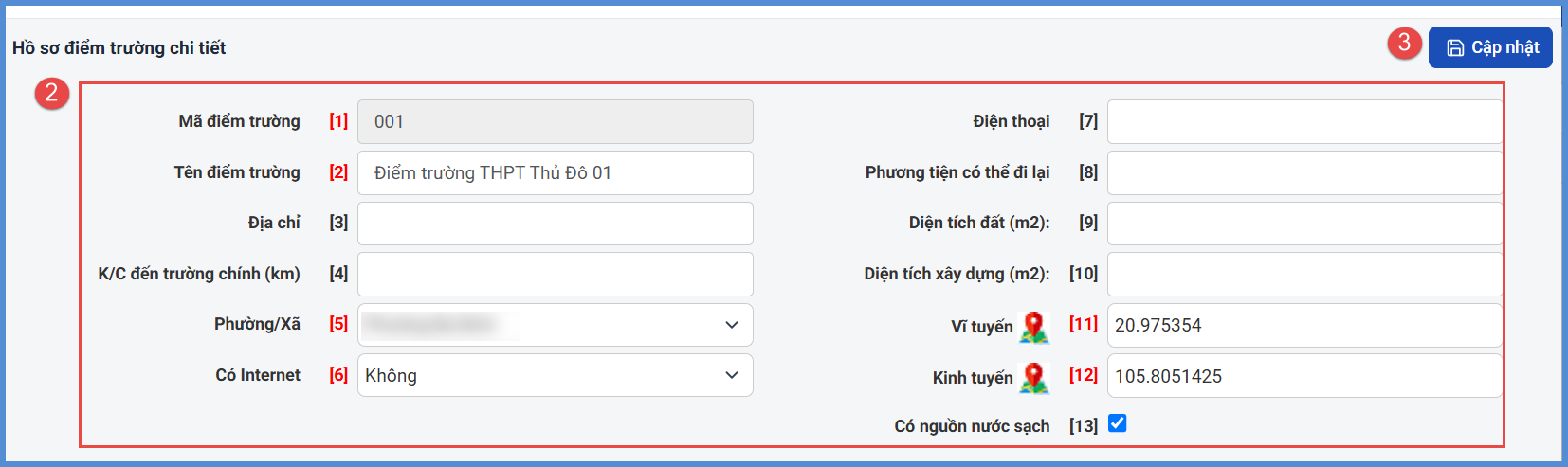This screenshot has height=467, width=1568.
Task: Click into the Địa chỉ field
Action: [x=556, y=224]
